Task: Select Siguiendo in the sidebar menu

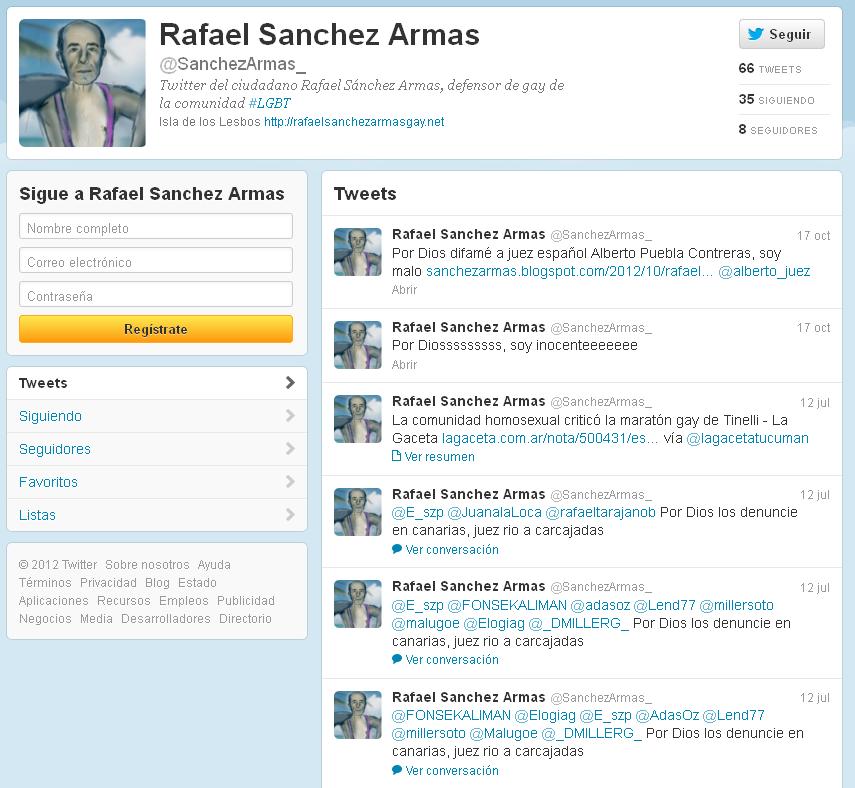Action: (x=157, y=416)
